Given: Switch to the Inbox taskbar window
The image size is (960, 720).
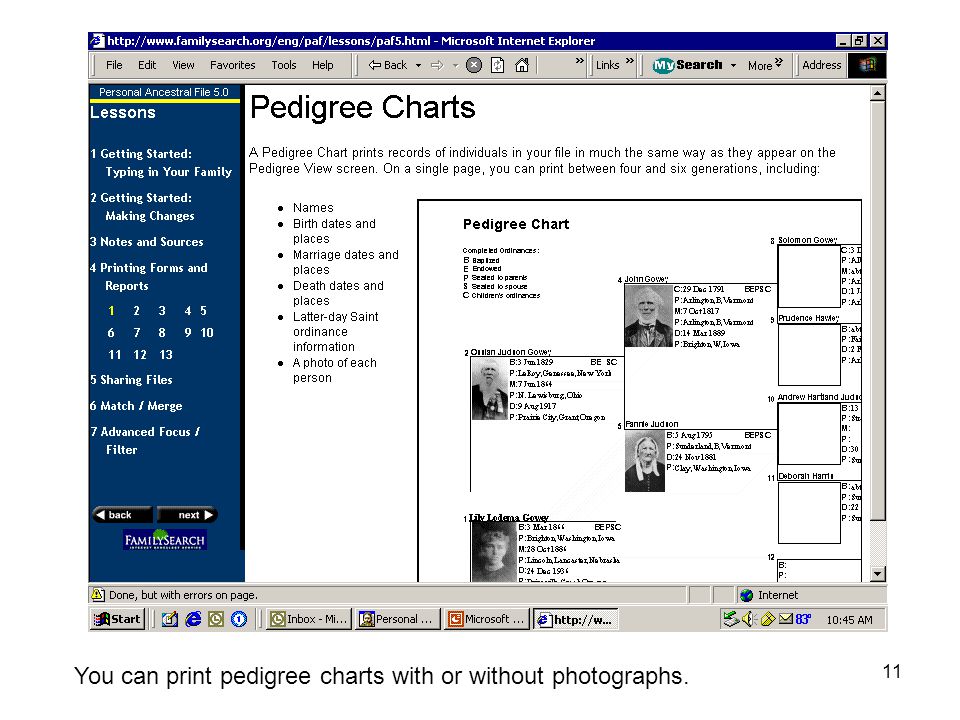Looking at the screenshot, I should coord(310,619).
